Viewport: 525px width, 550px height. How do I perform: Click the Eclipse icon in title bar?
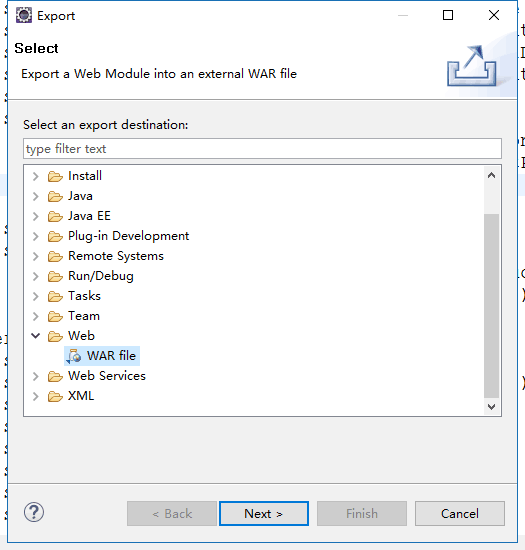tap(24, 15)
